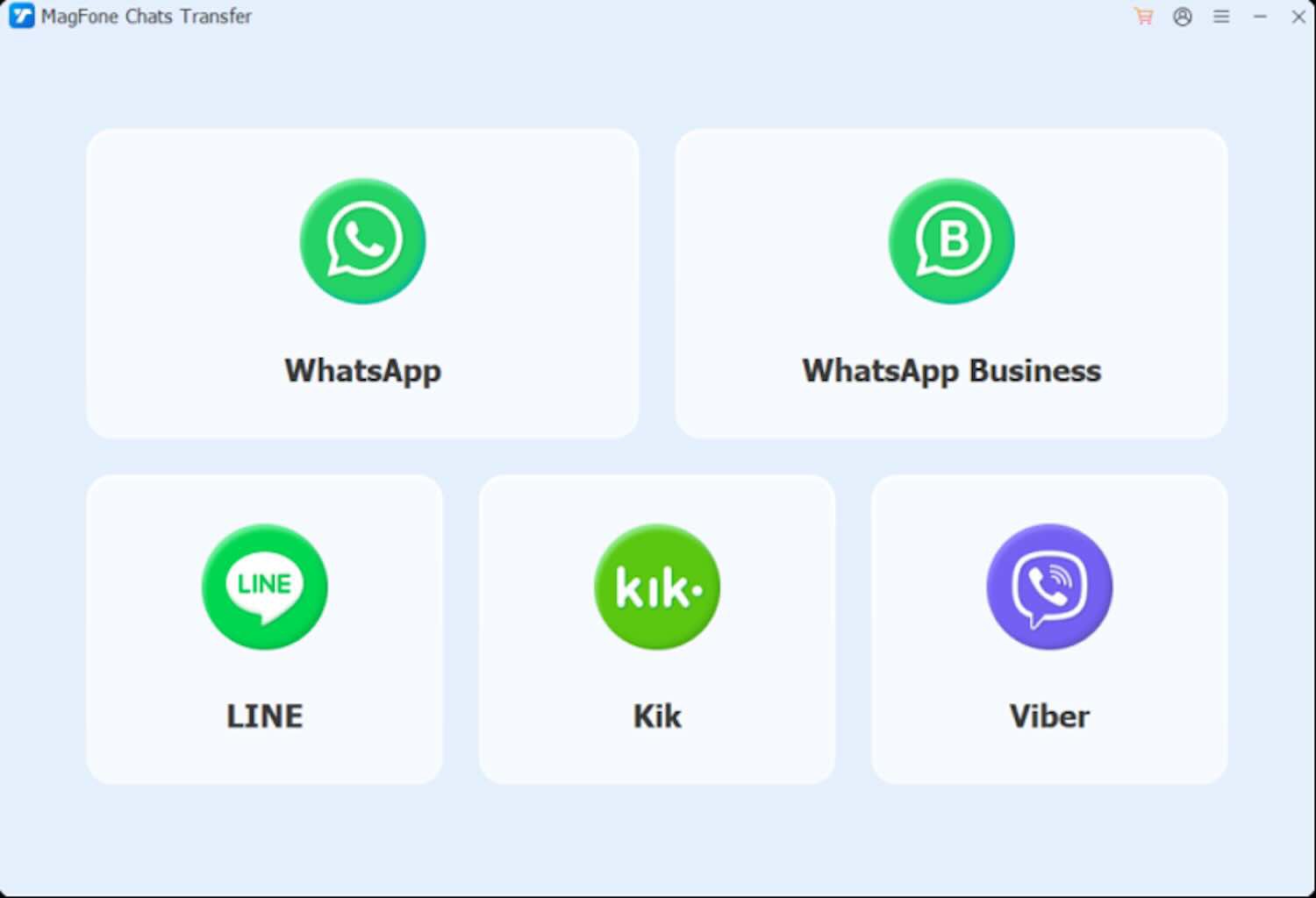
Task: Click the MagFone logo in title bar
Action: click(21, 16)
